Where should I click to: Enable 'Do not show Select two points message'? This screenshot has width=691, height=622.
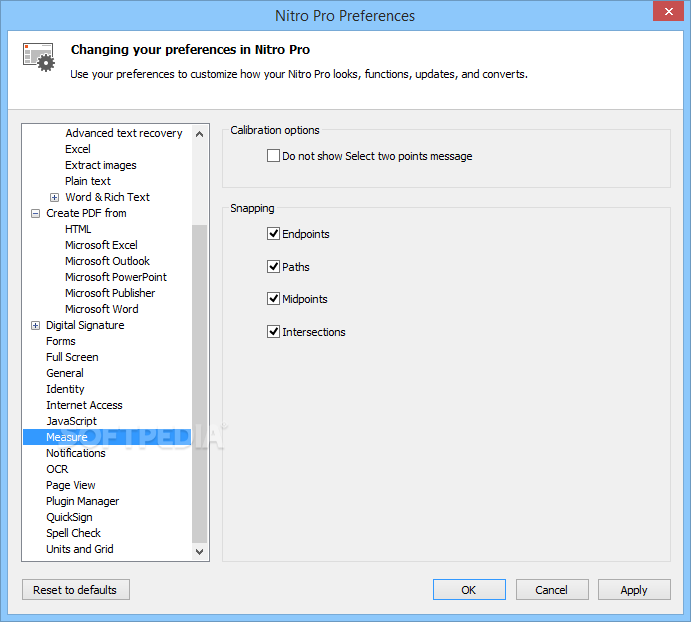tap(273, 156)
